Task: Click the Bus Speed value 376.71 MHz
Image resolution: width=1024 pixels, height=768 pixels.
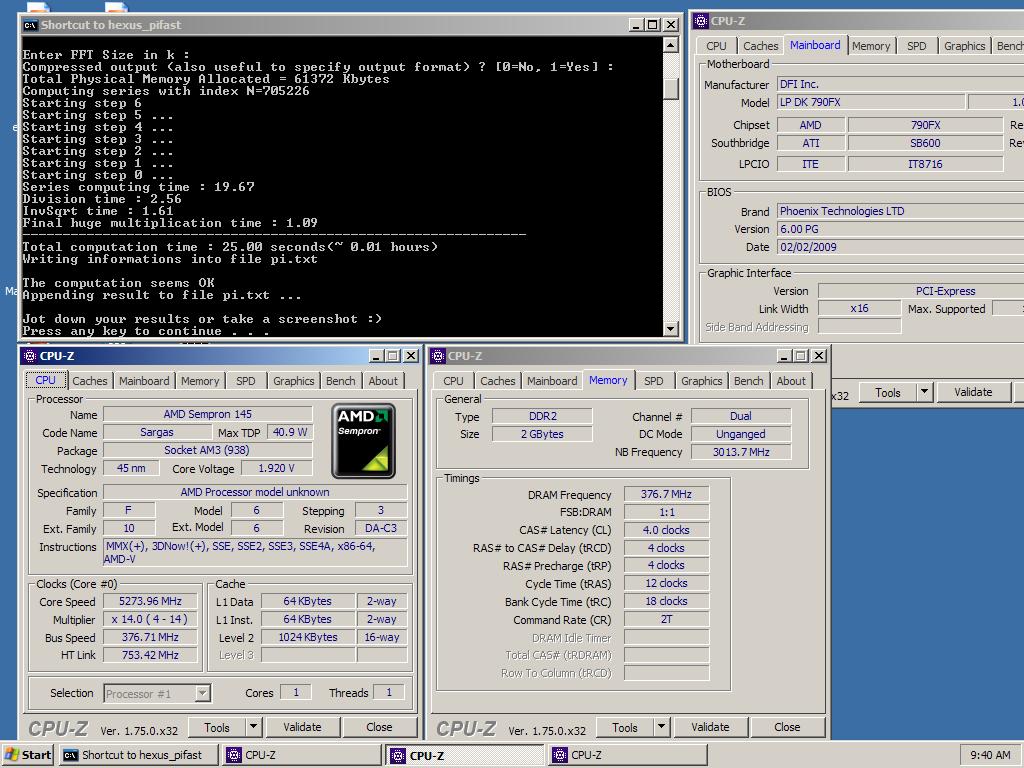Action: coord(150,637)
